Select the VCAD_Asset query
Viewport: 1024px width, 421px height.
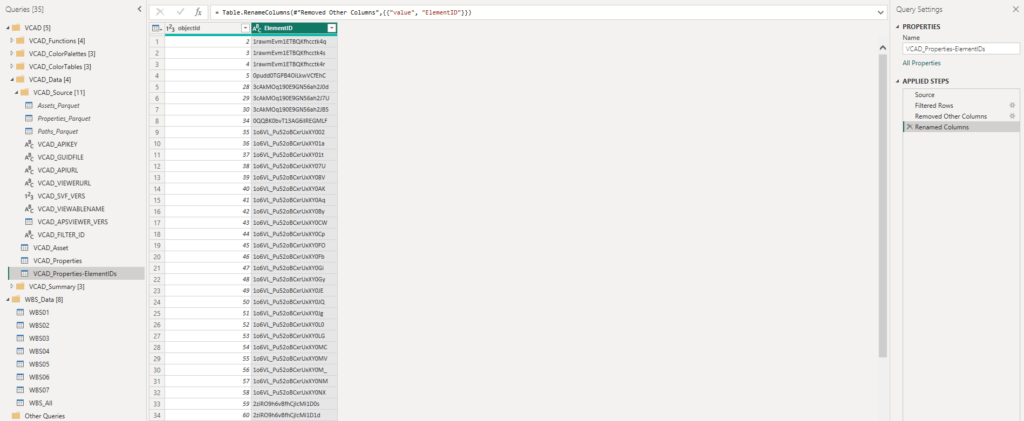(x=50, y=247)
